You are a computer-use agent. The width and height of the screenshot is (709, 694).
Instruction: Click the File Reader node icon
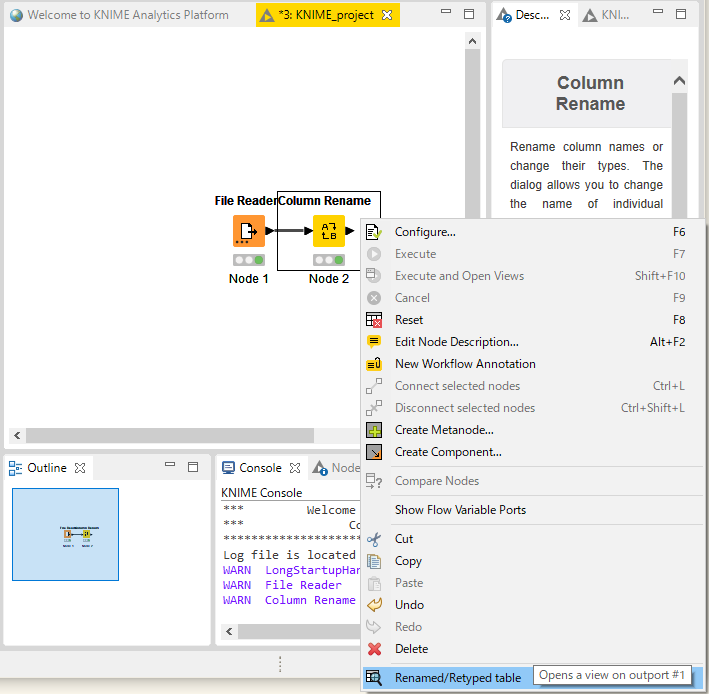[249, 231]
